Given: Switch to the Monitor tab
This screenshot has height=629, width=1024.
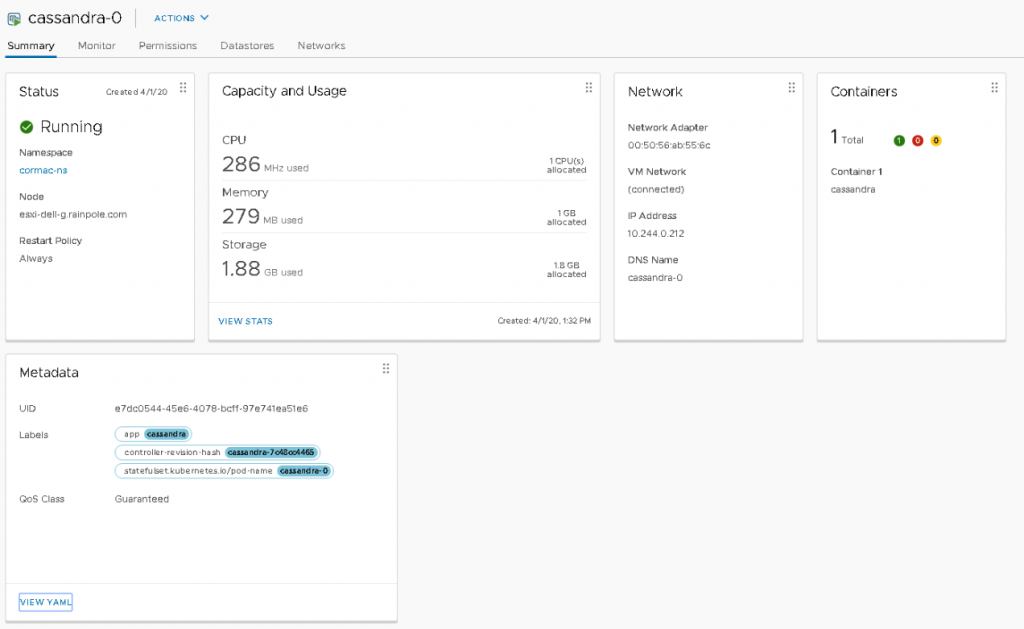Looking at the screenshot, I should (96, 46).
